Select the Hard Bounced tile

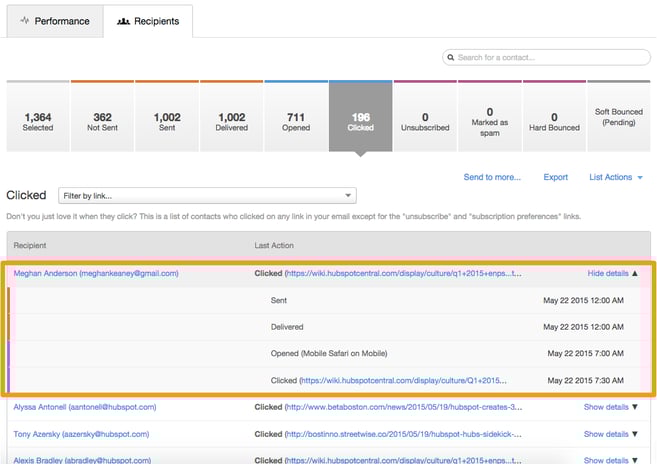point(554,122)
